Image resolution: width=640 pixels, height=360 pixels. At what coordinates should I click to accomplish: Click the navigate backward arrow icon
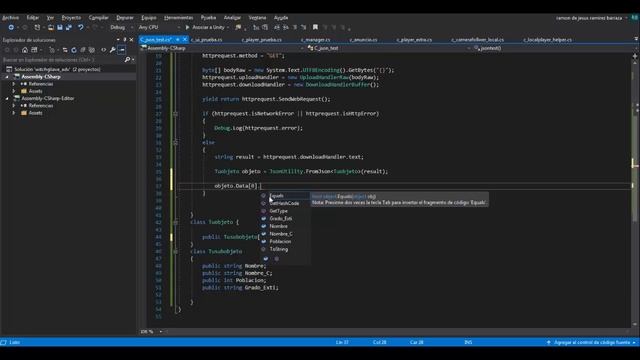11,27
